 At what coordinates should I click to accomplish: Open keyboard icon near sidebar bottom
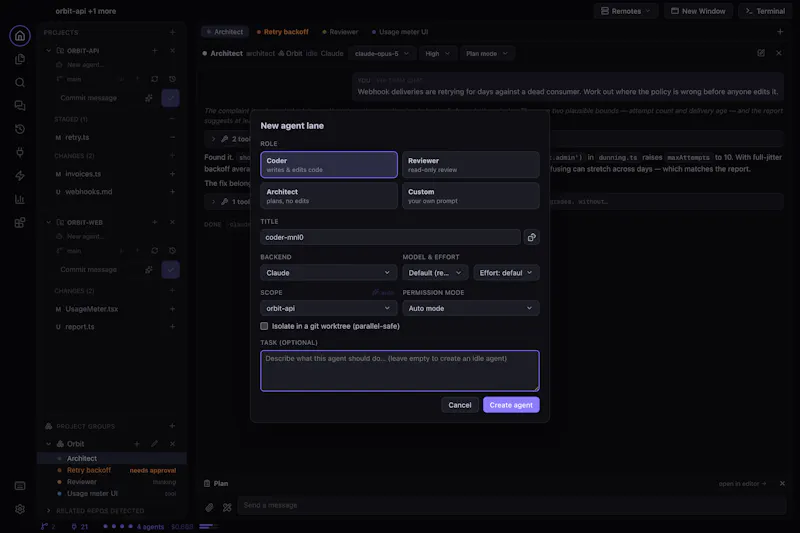click(x=20, y=486)
